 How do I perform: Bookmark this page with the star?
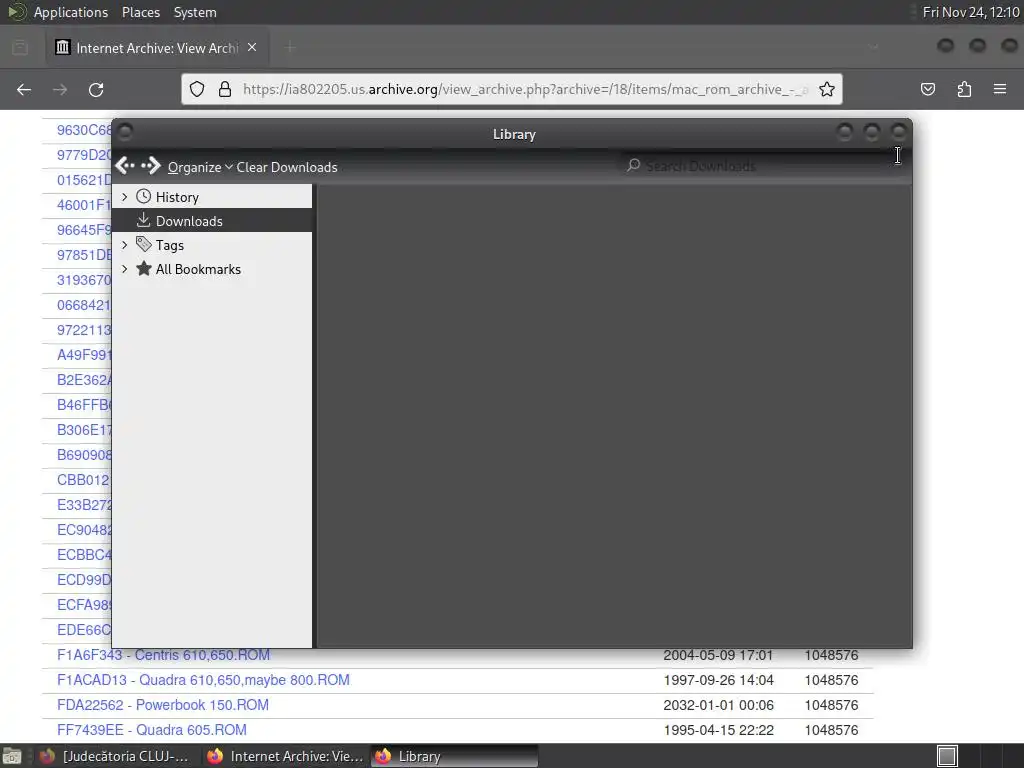[827, 89]
